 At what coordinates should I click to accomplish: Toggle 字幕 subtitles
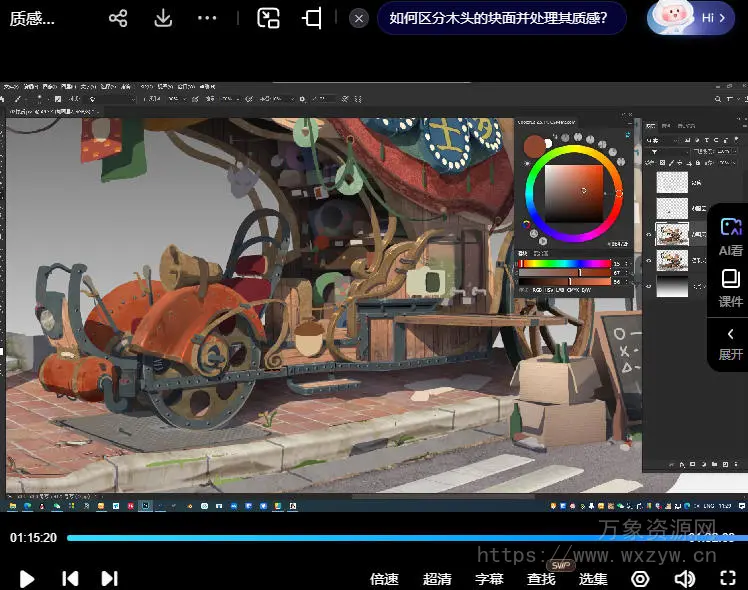489,578
